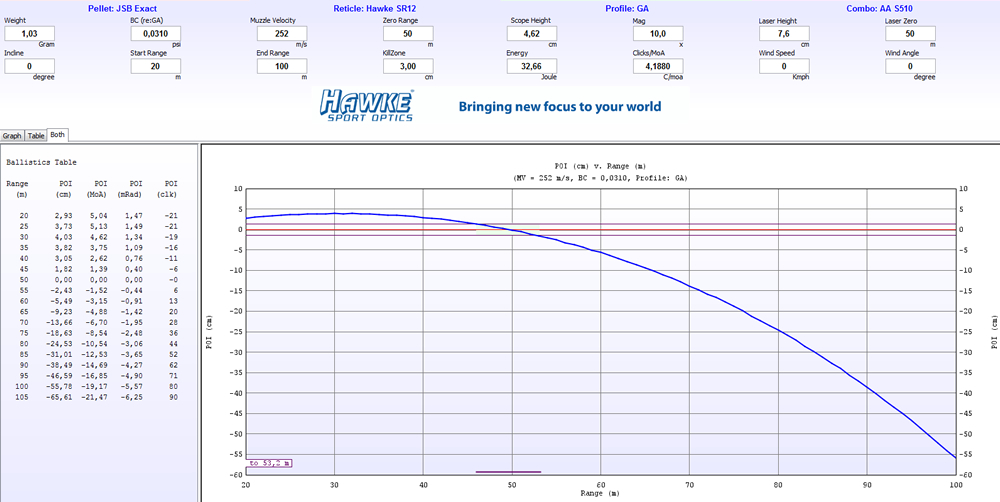The image size is (1000, 502).
Task: Click the Hawke Sport Optics logo
Action: [x=367, y=105]
